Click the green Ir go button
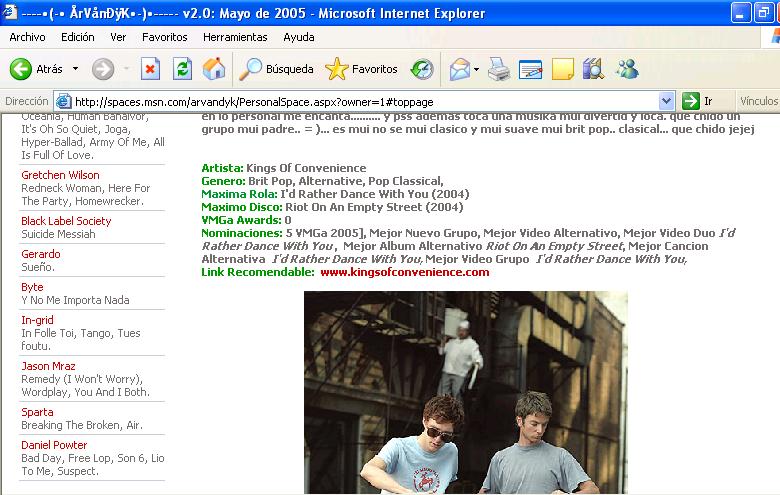 [698, 101]
